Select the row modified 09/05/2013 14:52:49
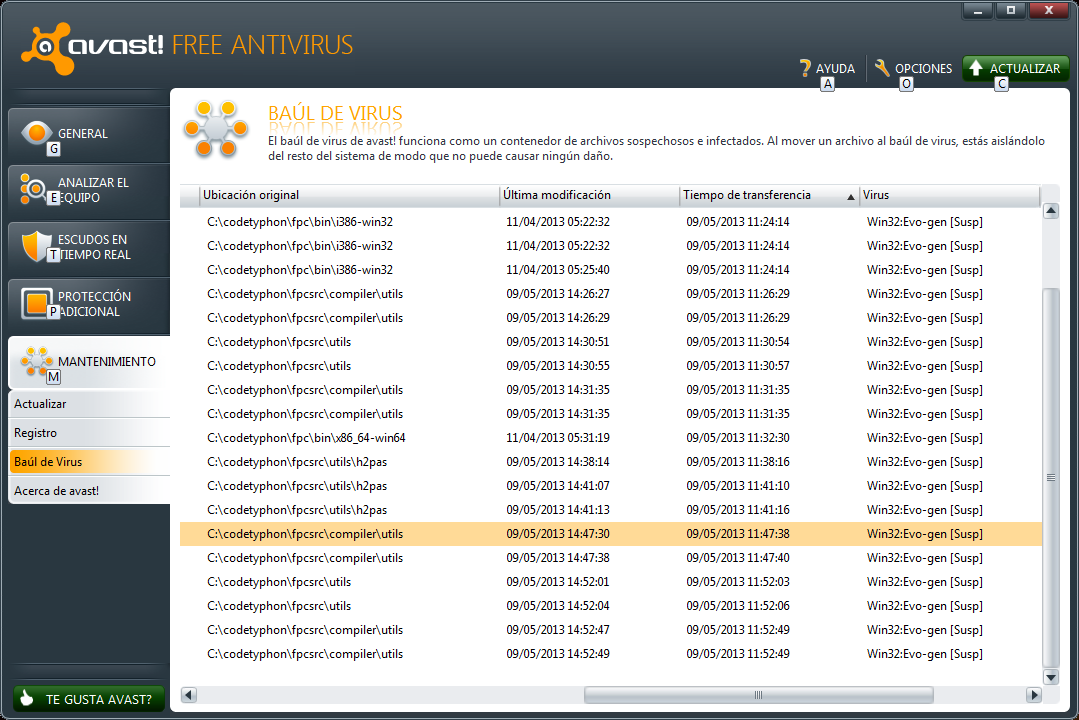The width and height of the screenshot is (1079, 720). point(610,654)
